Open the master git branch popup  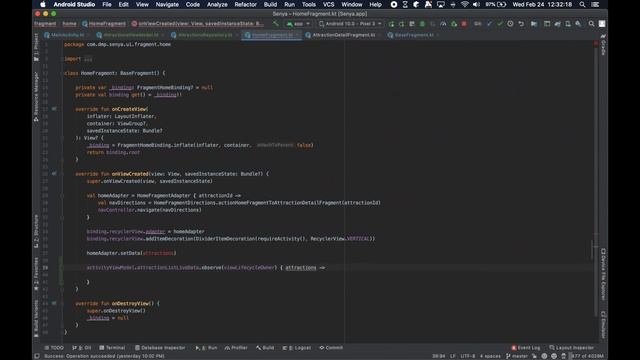[517, 356]
